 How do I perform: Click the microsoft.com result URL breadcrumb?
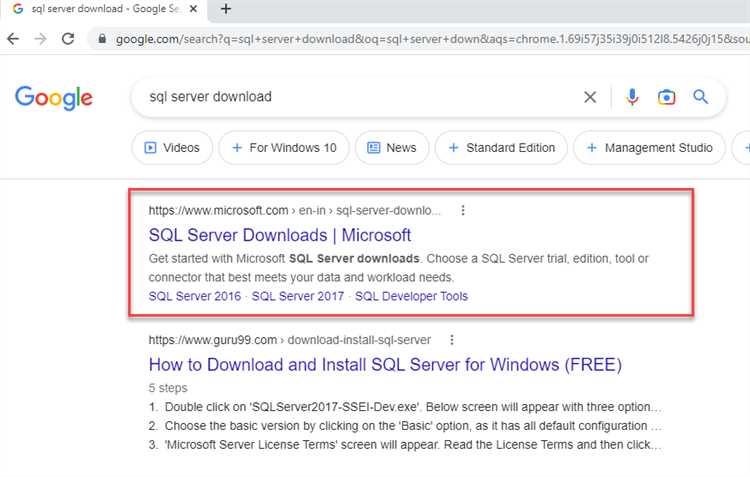point(295,211)
